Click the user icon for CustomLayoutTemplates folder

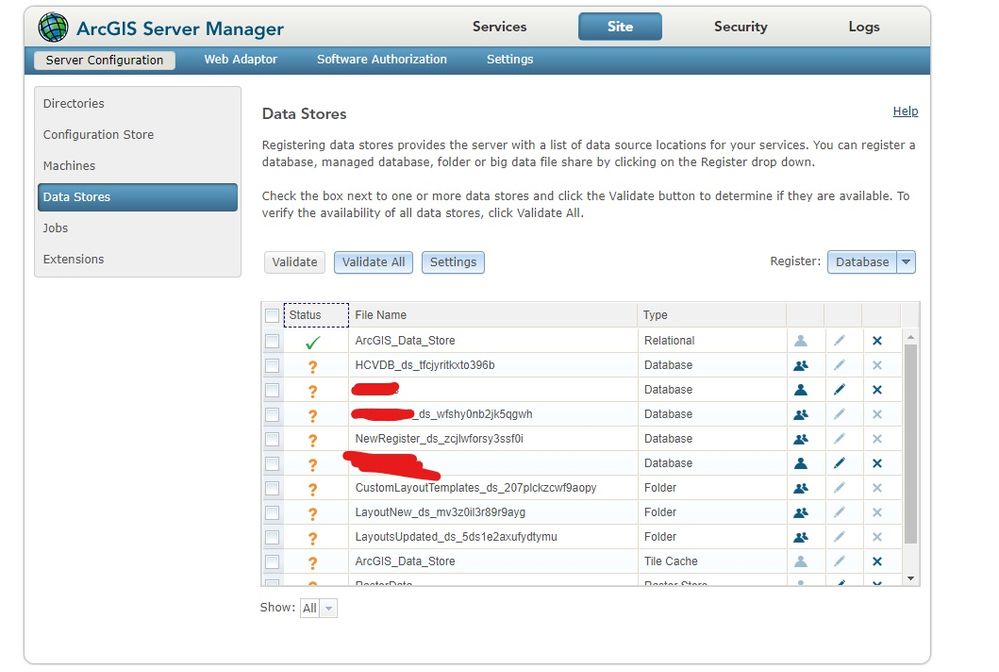click(x=800, y=489)
